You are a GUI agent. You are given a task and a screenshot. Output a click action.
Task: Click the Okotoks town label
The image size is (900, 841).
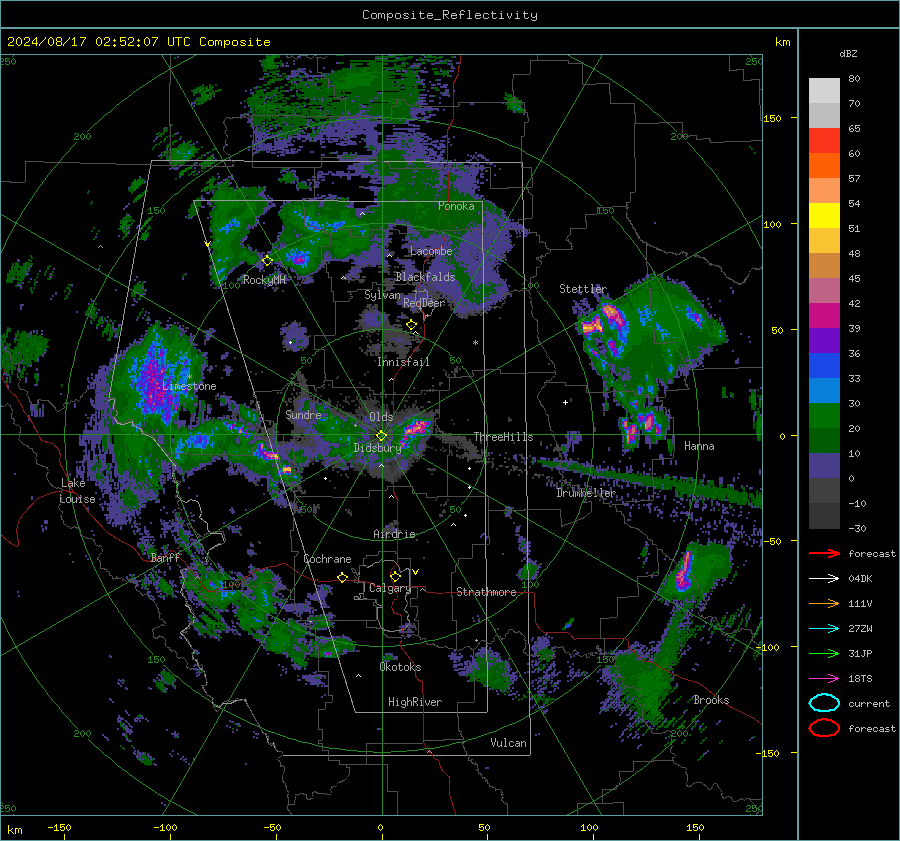(x=400, y=667)
